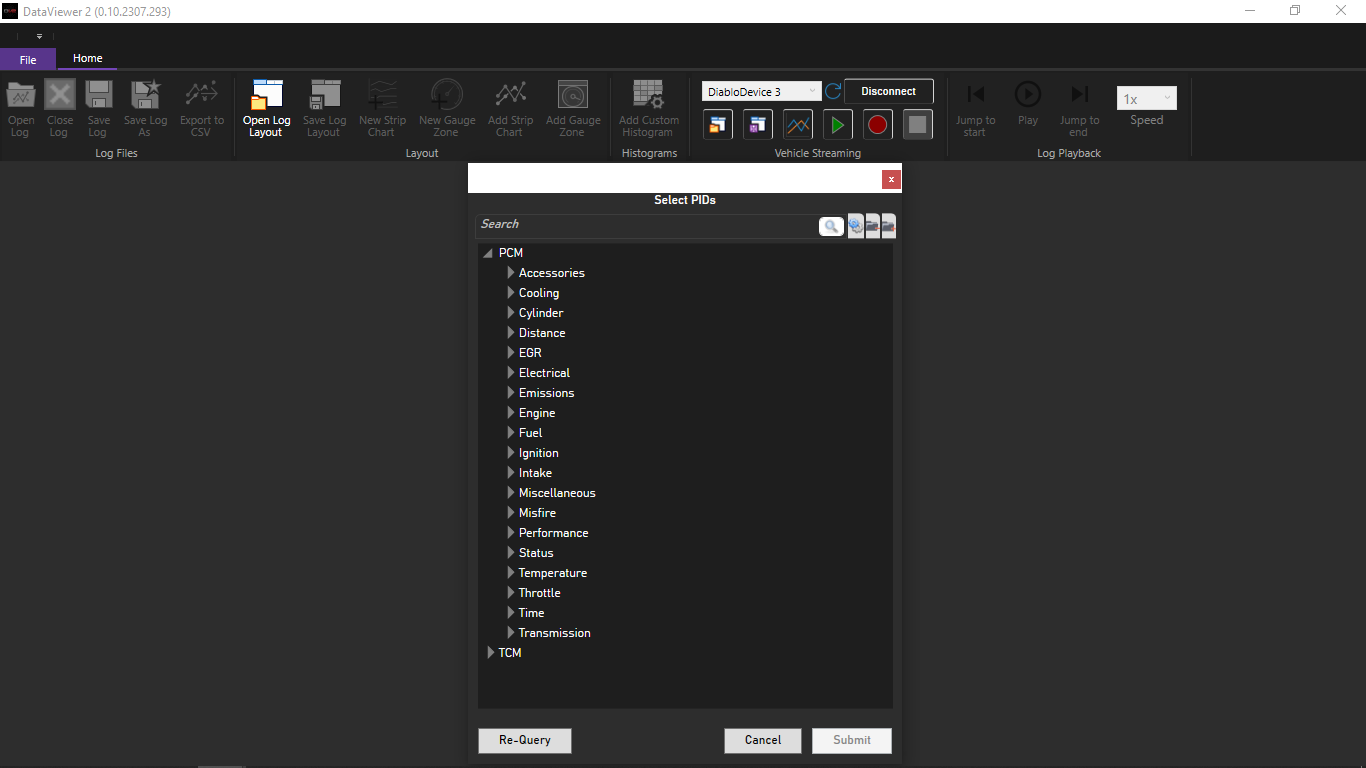The height and width of the screenshot is (768, 1366).
Task: Click the Re-Query button
Action: tap(525, 740)
